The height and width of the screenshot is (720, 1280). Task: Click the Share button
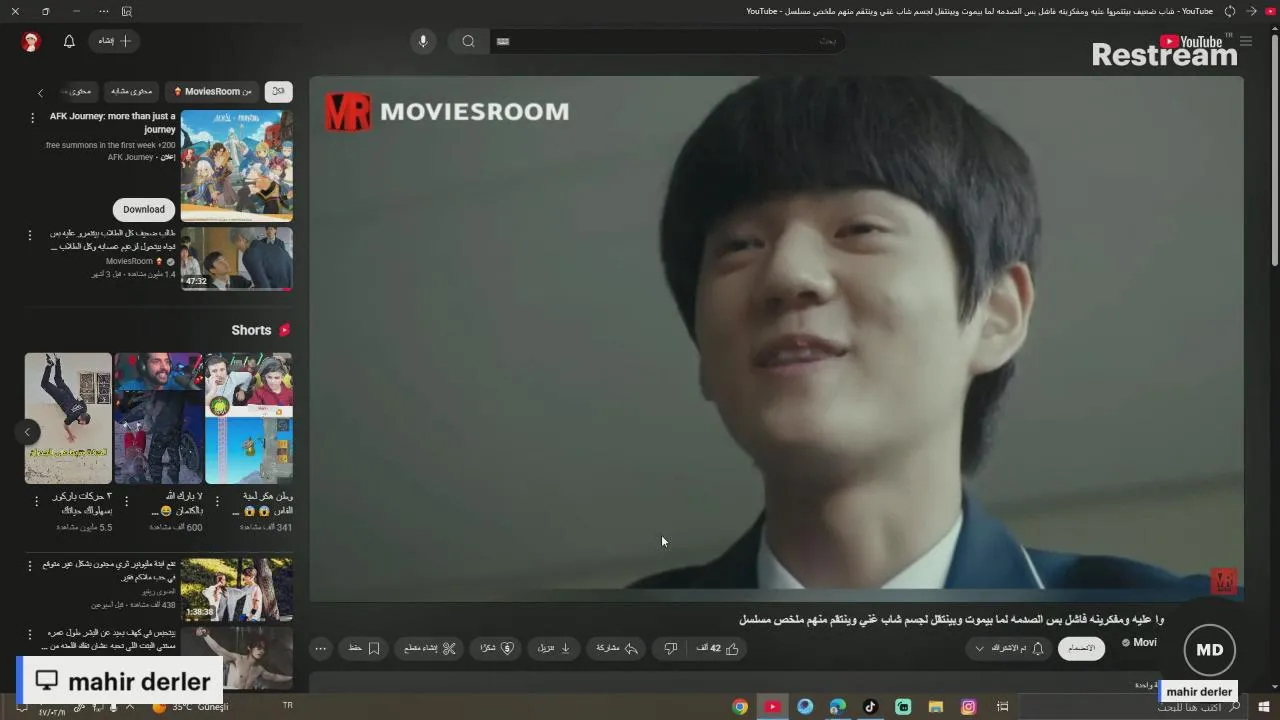pos(617,648)
